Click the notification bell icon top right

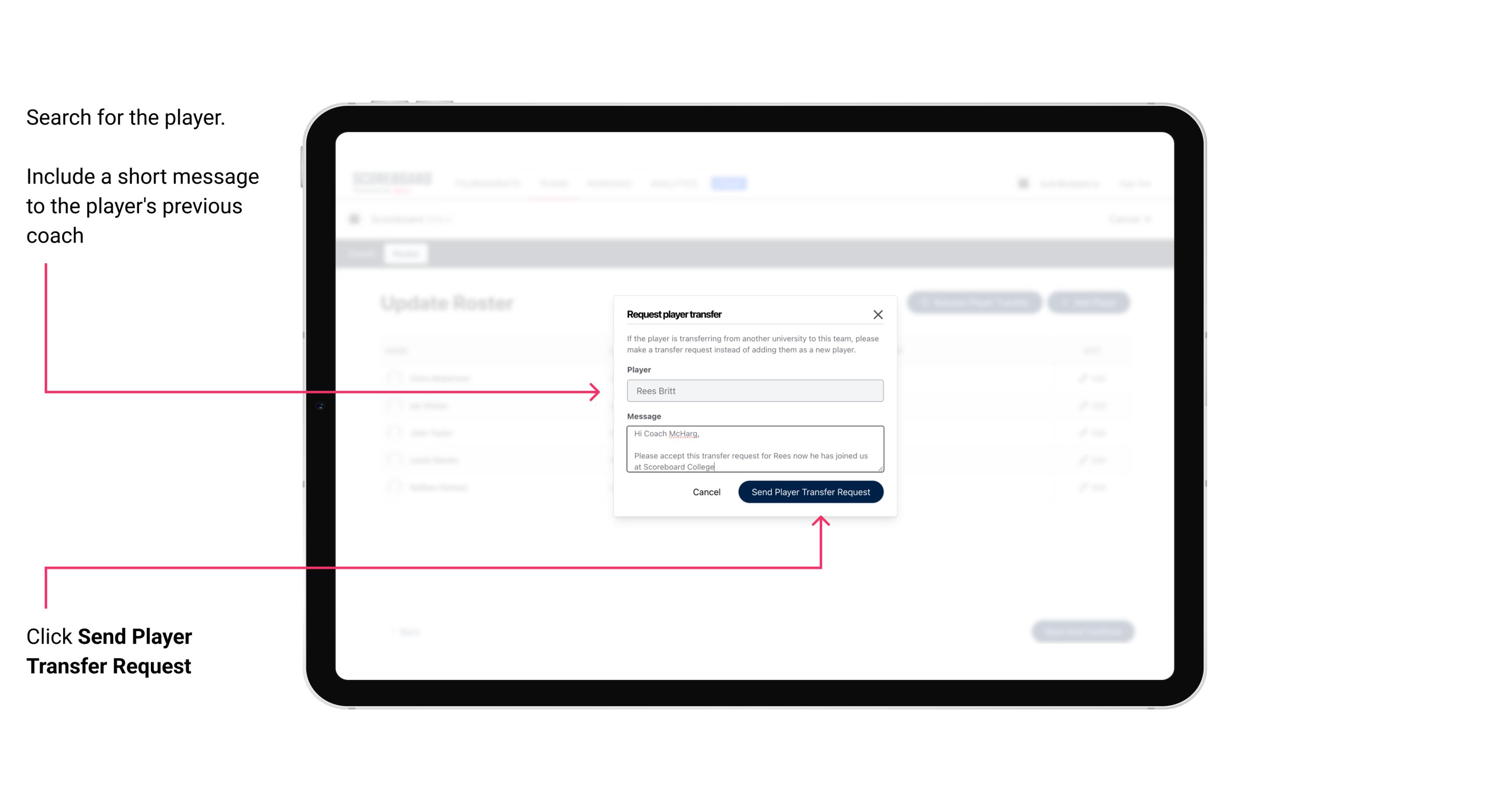[x=1021, y=183]
